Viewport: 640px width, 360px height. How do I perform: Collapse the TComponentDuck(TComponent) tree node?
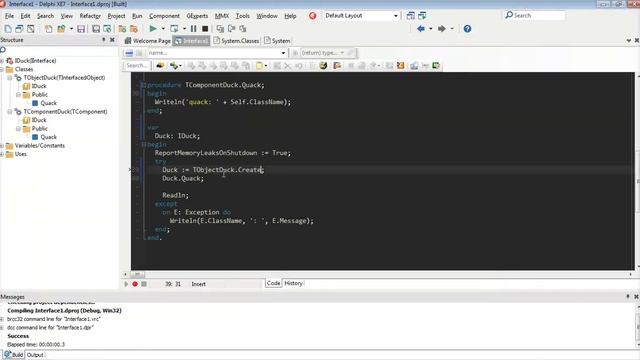(10, 111)
